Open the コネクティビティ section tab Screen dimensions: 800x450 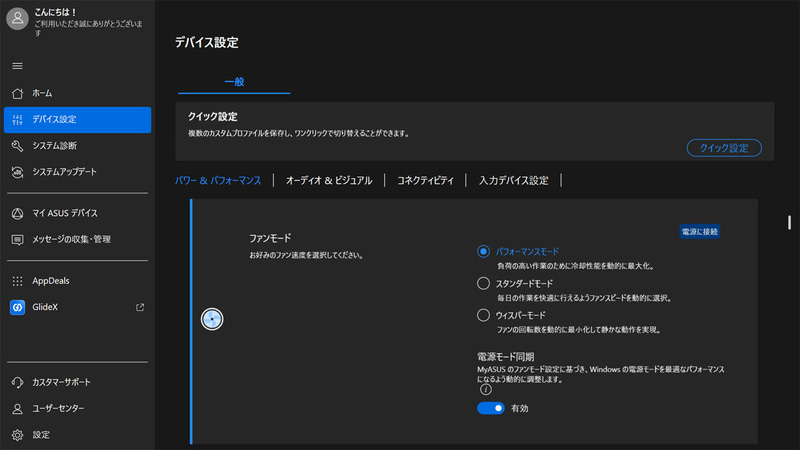(426, 181)
